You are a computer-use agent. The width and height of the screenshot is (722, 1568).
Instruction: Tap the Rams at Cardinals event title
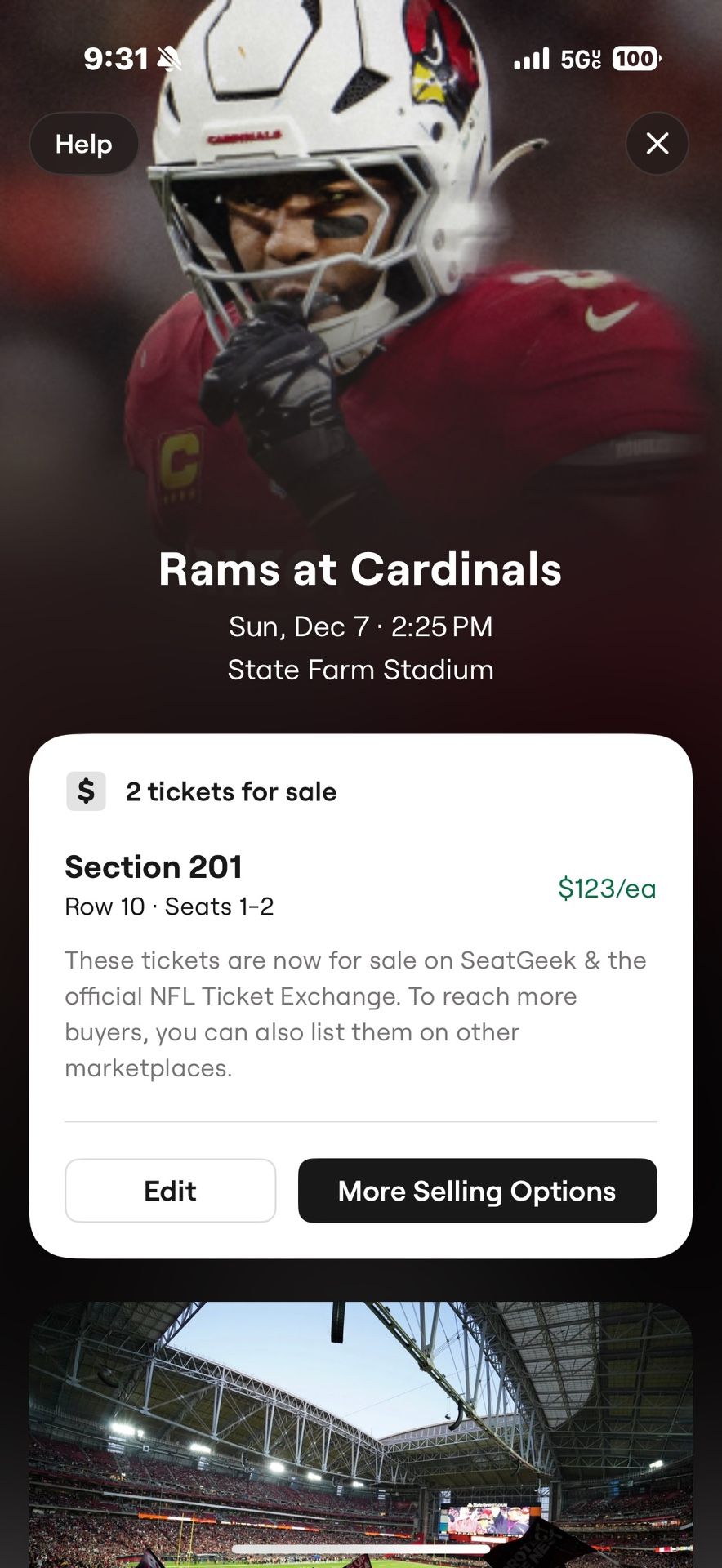tap(360, 570)
